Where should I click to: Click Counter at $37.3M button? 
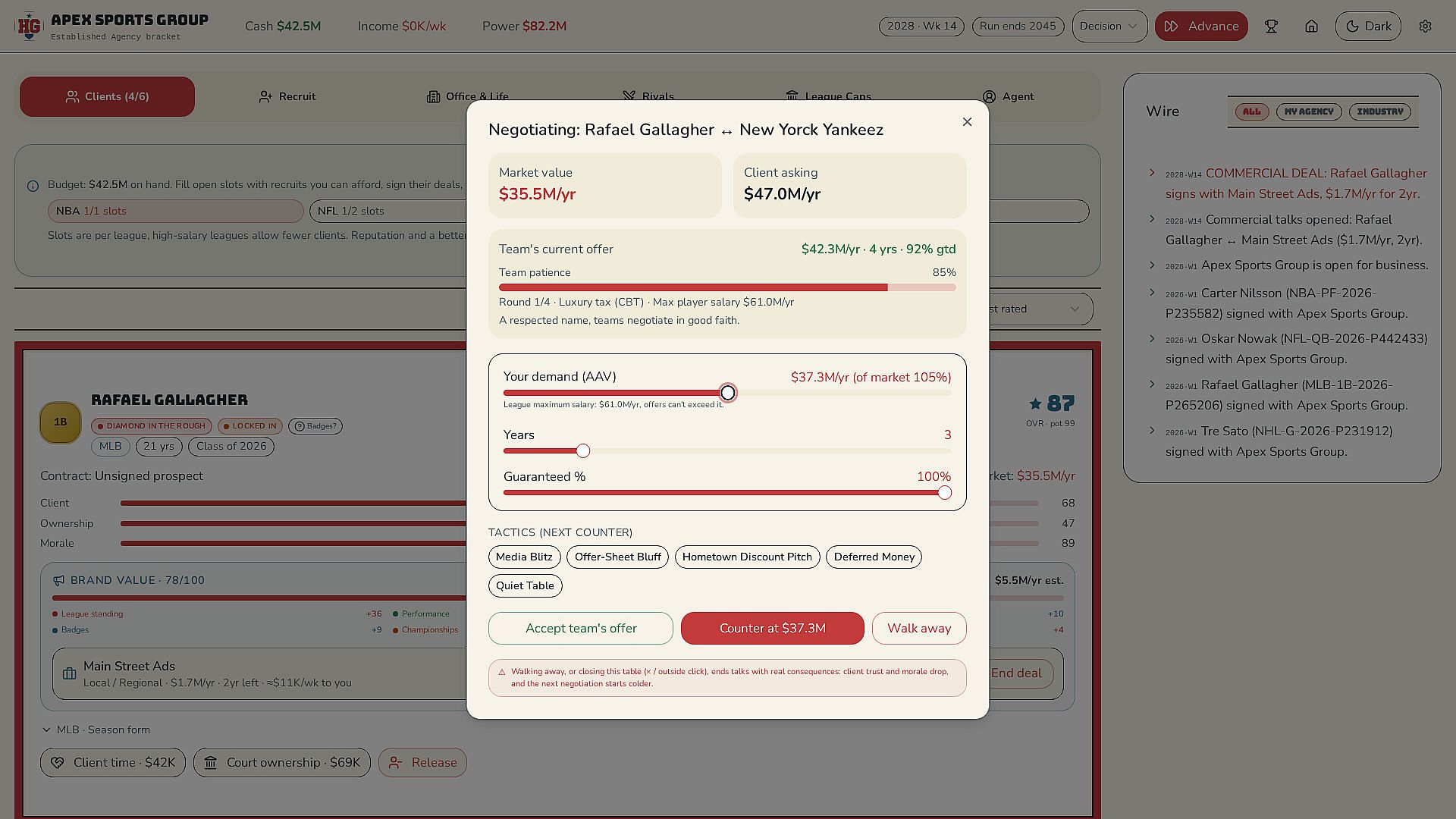pyautogui.click(x=772, y=629)
